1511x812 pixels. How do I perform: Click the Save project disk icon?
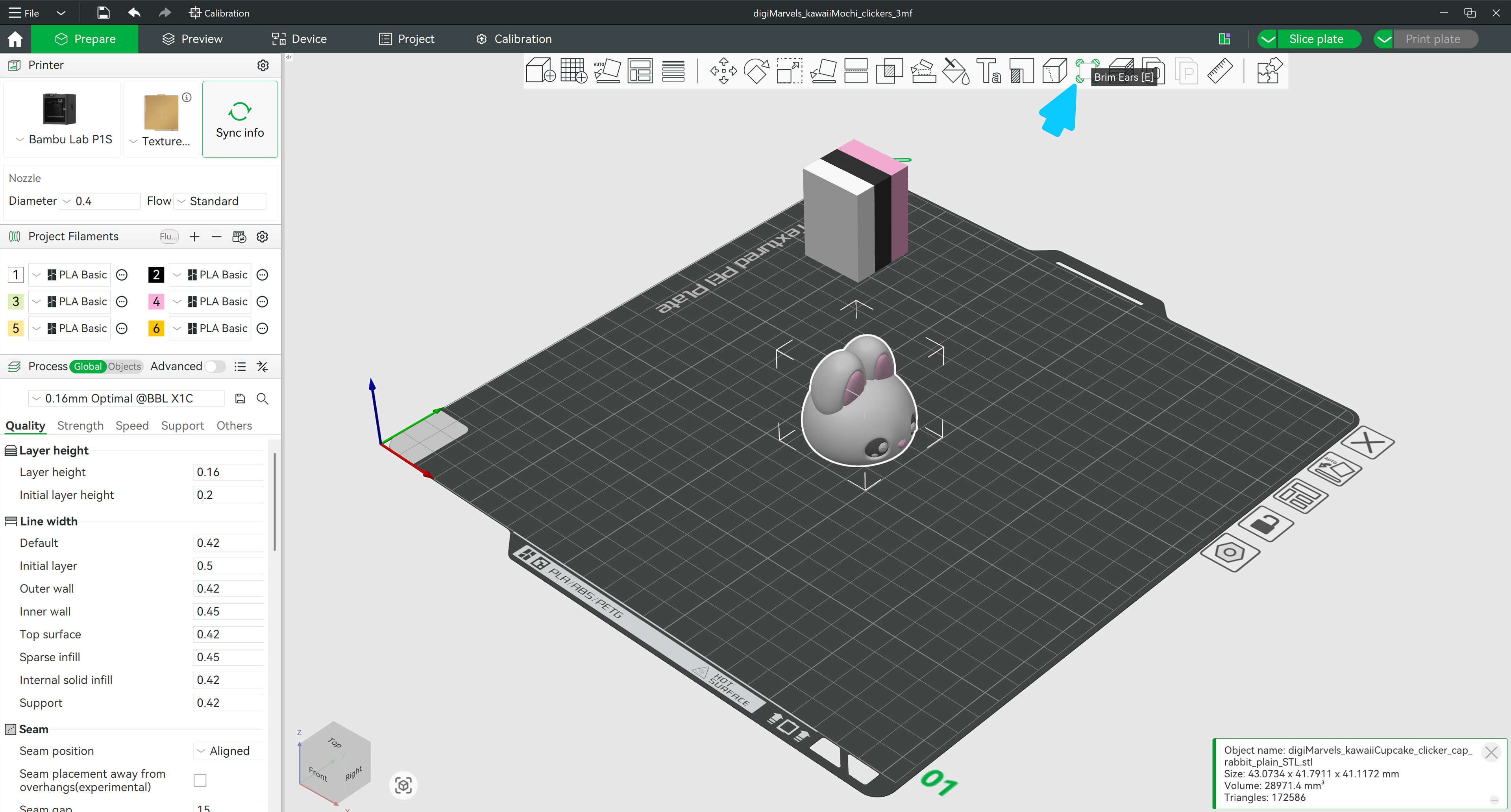(x=103, y=12)
